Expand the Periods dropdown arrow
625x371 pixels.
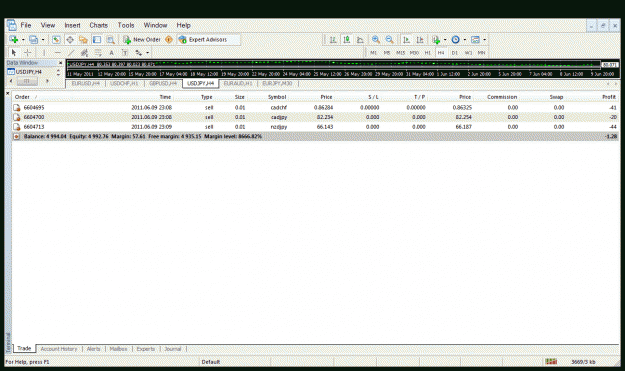pos(465,40)
